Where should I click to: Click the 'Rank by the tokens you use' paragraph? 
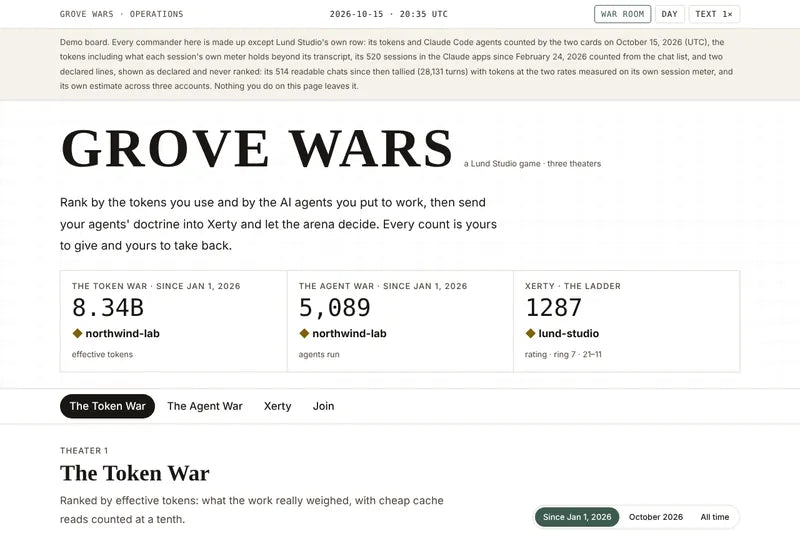click(278, 224)
